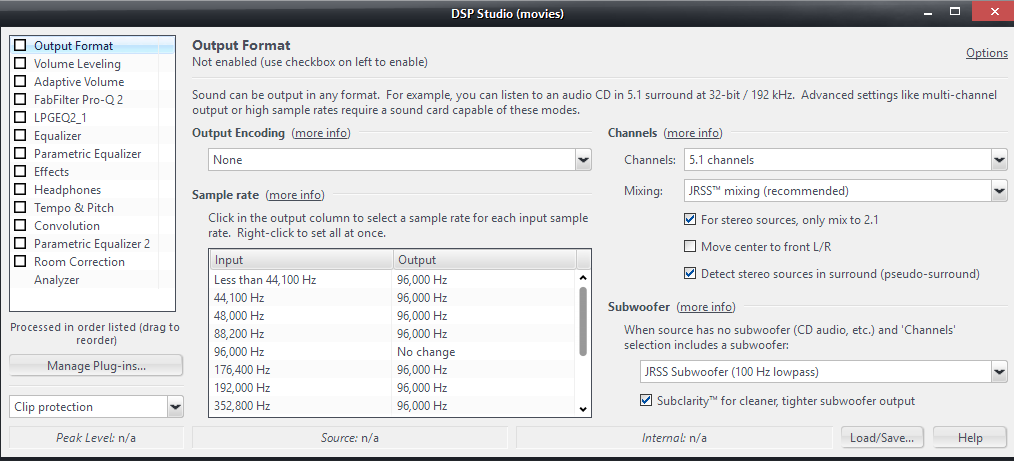Screen dimensions: 1014x461
Task: Click output rate for 44,100 Hz input
Action: (x=484, y=297)
